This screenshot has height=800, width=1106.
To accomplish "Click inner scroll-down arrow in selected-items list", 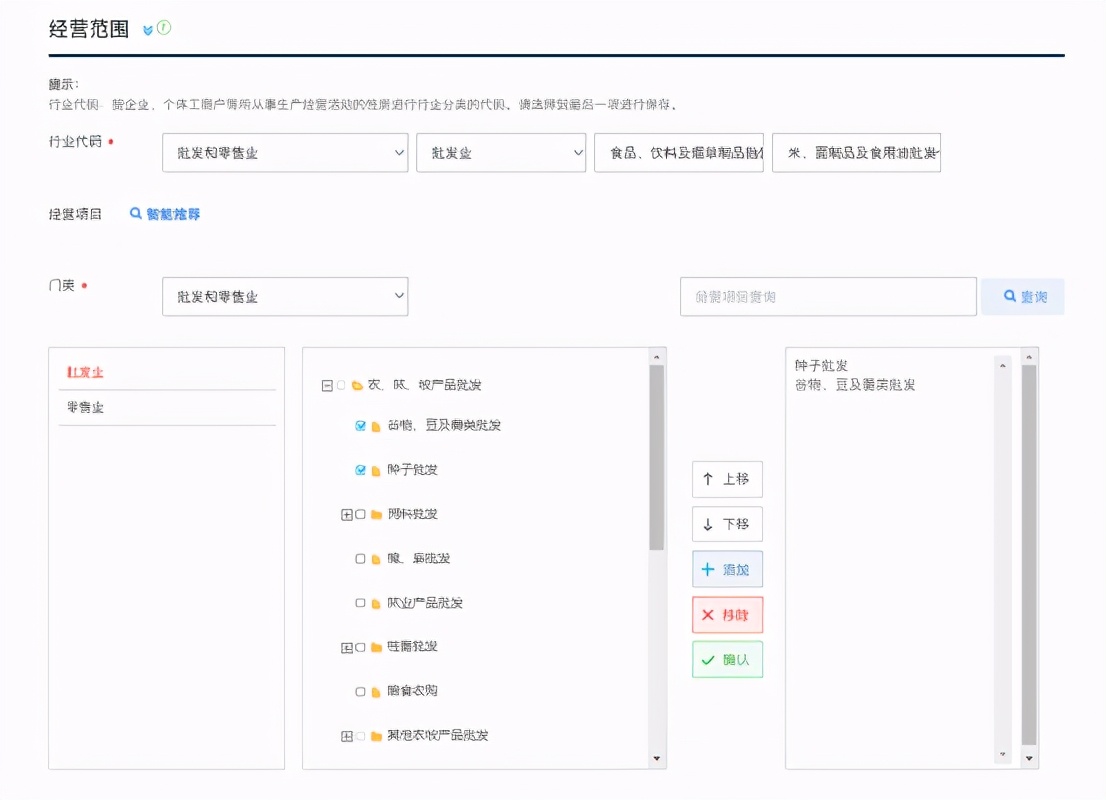I will (1002, 754).
